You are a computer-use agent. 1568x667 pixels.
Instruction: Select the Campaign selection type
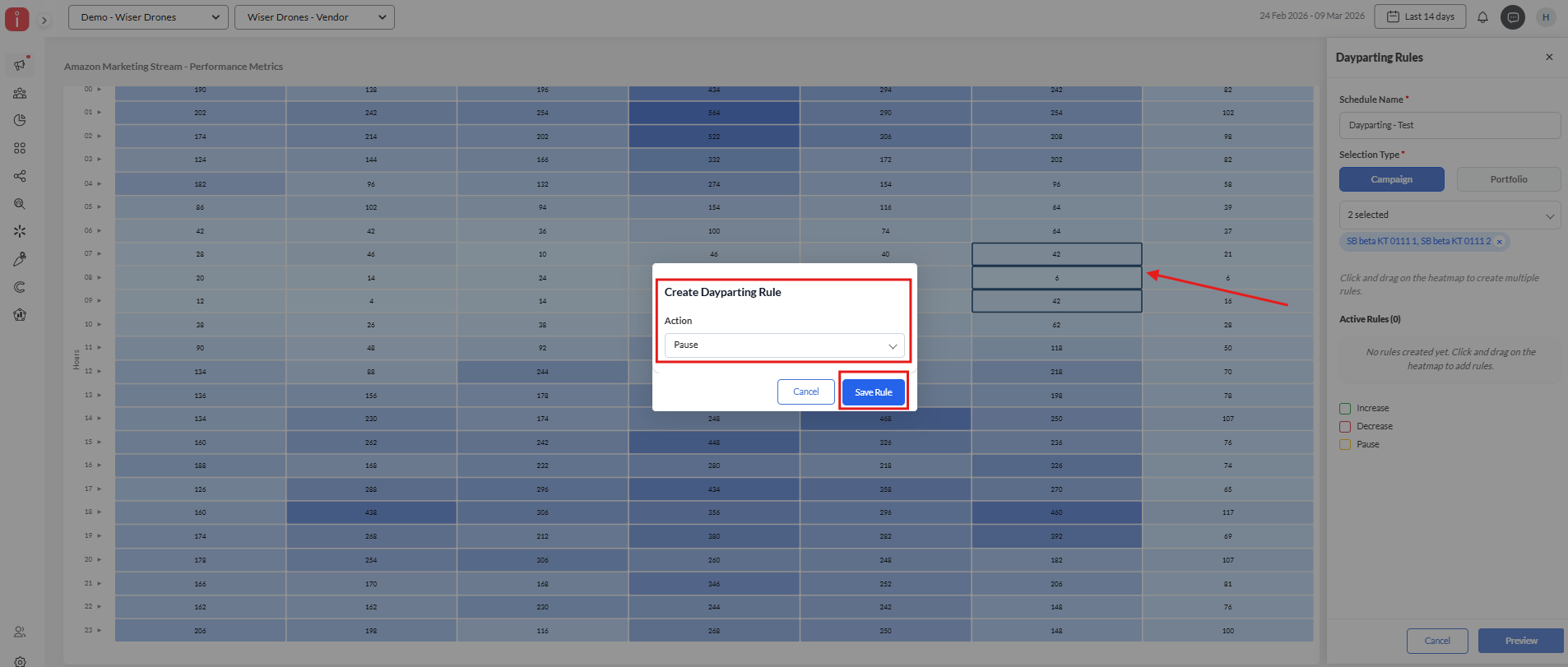point(1391,179)
